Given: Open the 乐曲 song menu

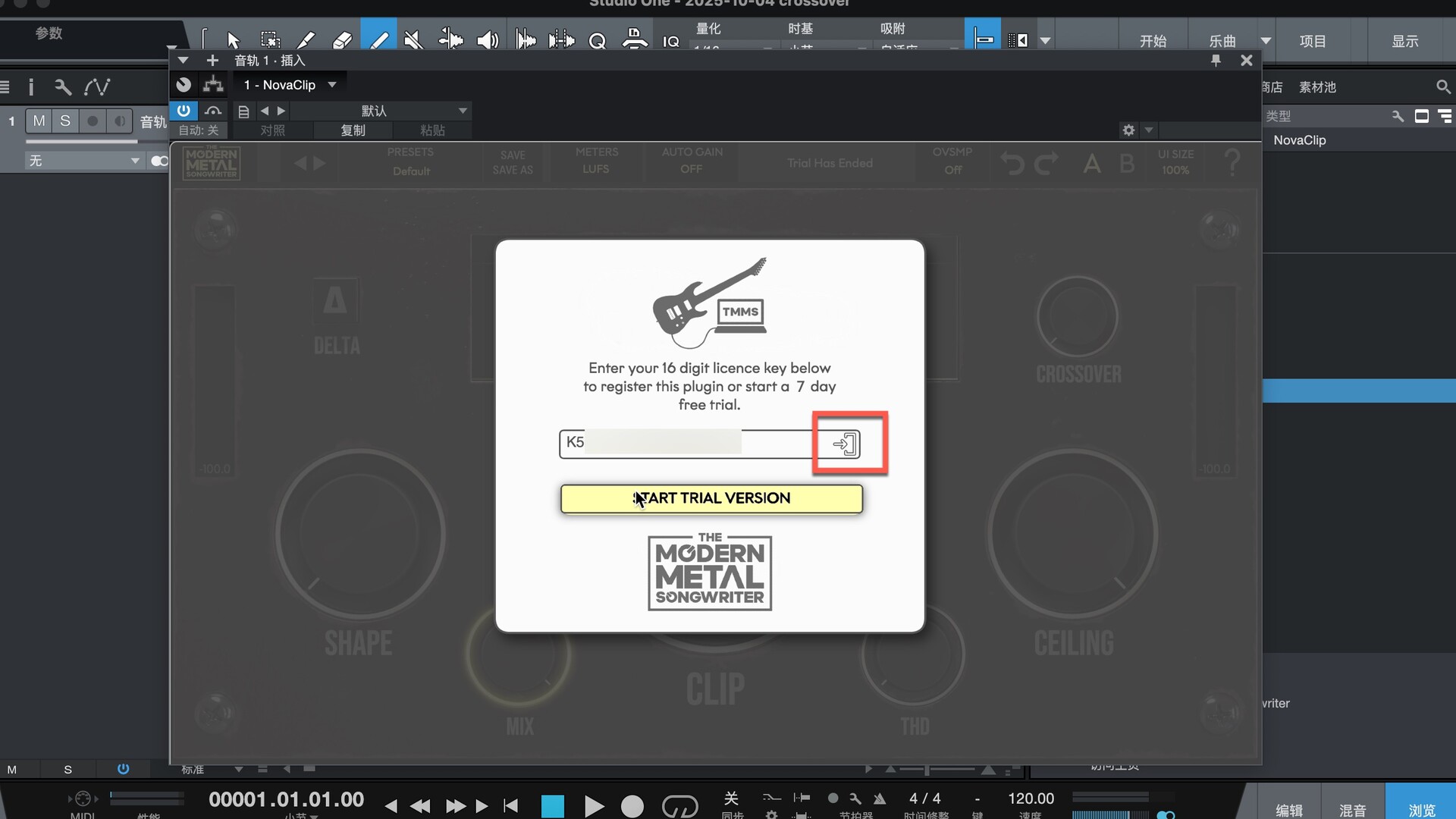Looking at the screenshot, I should point(1222,41).
